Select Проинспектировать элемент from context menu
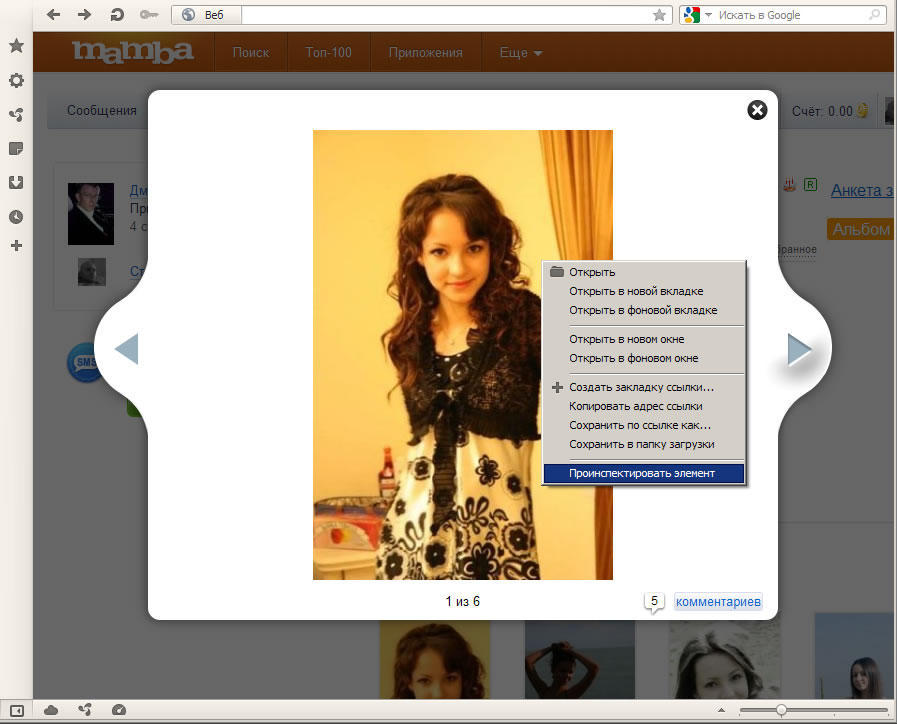 point(642,473)
